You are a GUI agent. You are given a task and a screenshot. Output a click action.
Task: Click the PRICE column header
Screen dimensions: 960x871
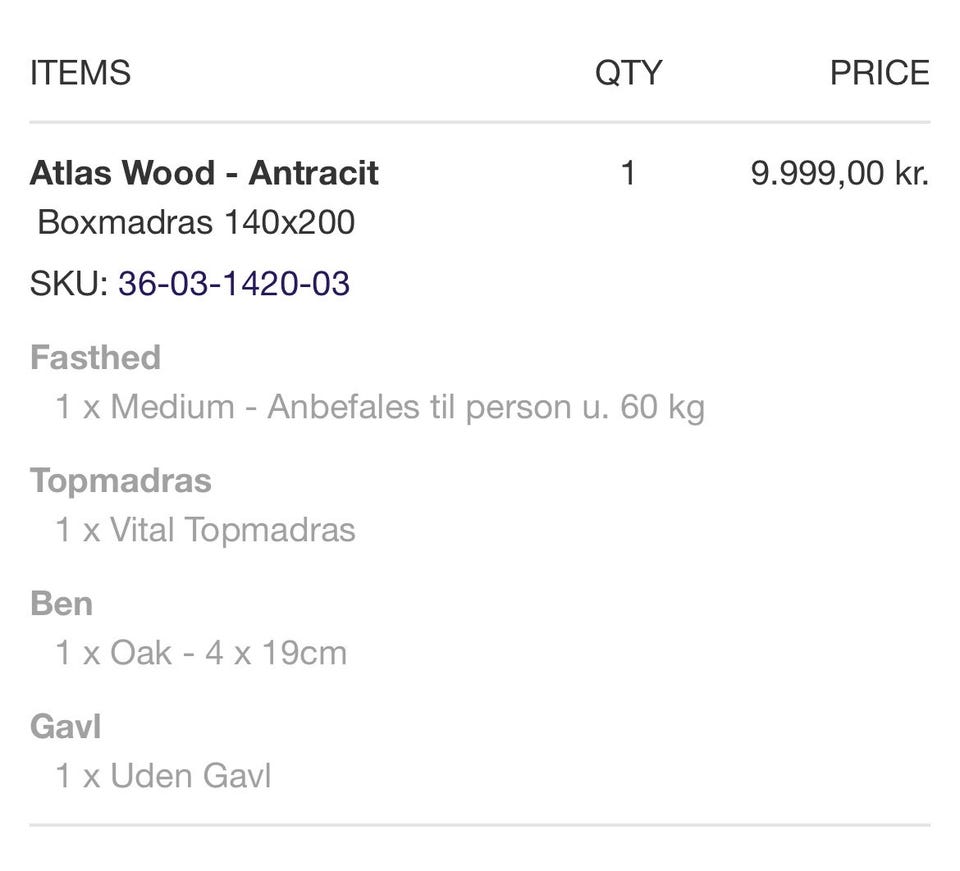pos(879,73)
